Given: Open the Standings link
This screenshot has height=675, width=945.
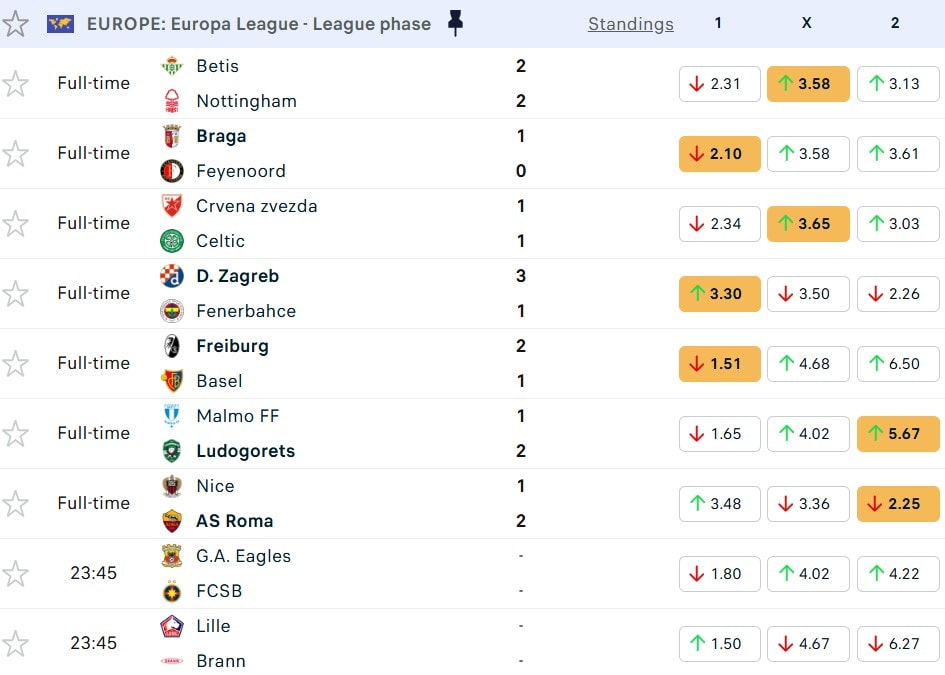Looking at the screenshot, I should pos(630,24).
